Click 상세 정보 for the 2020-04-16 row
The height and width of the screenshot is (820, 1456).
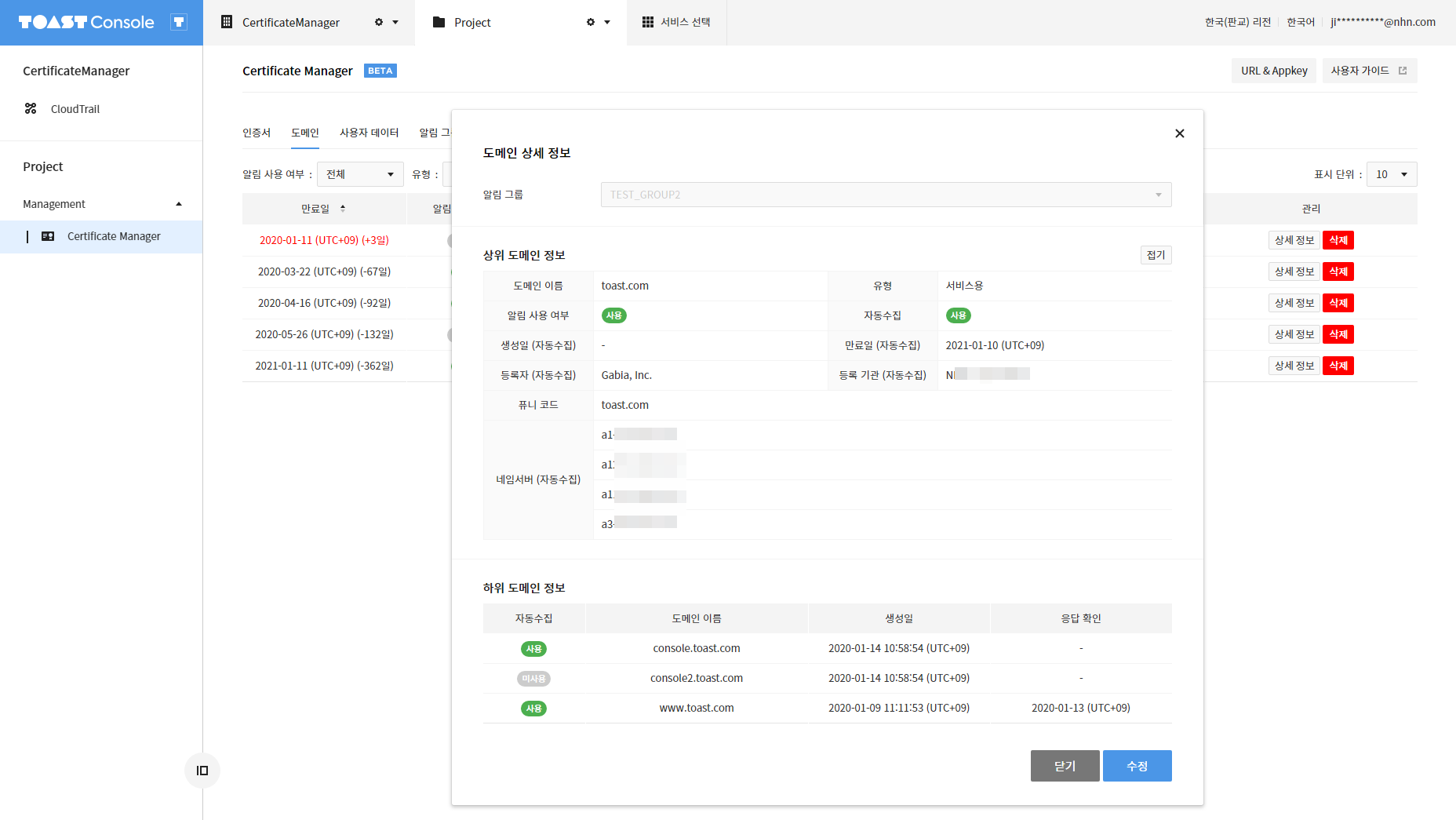(x=1294, y=303)
